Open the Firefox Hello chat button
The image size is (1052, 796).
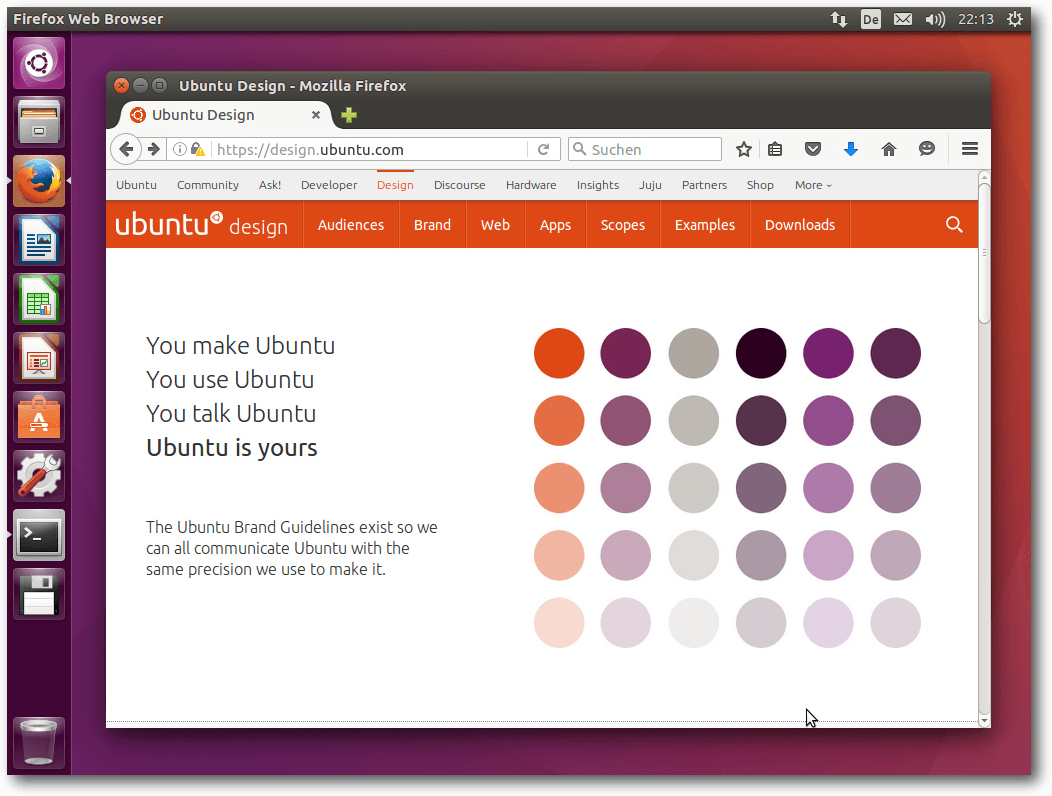(x=927, y=149)
